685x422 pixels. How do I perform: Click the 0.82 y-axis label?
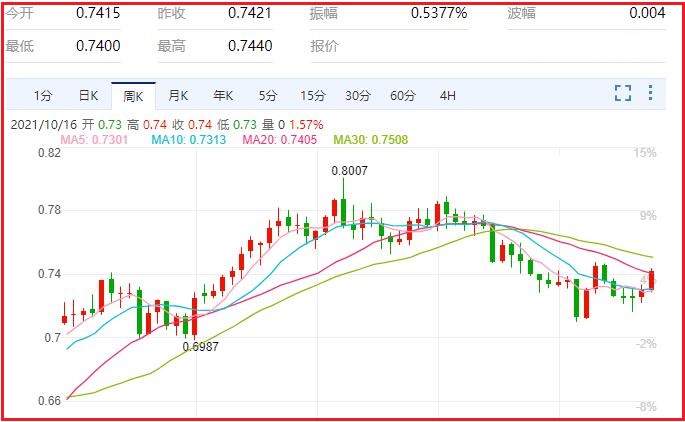click(x=49, y=153)
